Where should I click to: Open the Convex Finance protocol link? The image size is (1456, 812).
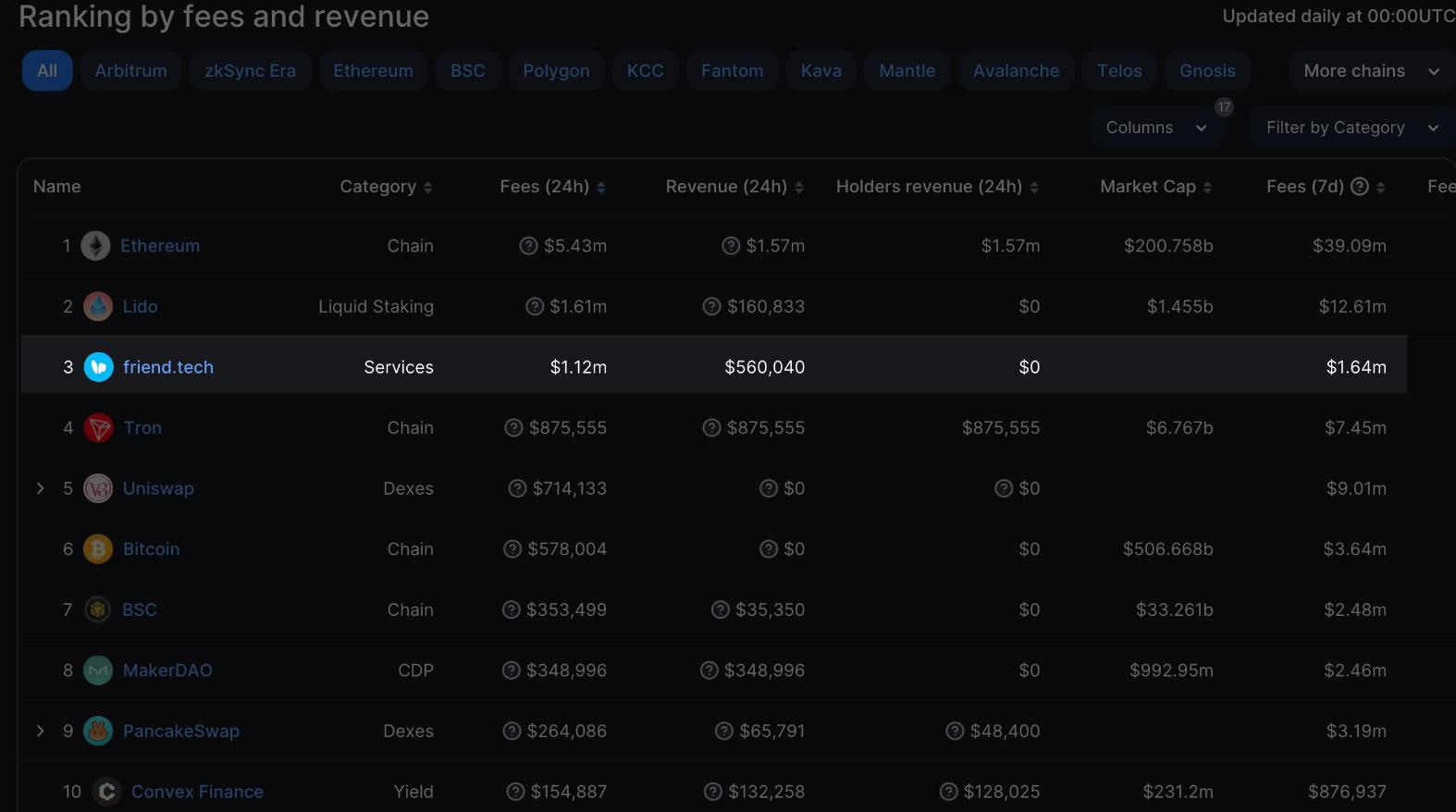point(197,792)
